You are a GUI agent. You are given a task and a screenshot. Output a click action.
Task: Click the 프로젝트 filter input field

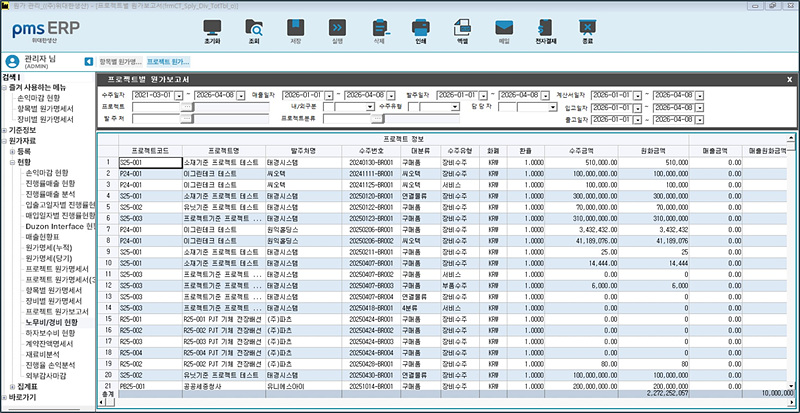pyautogui.click(x=153, y=106)
